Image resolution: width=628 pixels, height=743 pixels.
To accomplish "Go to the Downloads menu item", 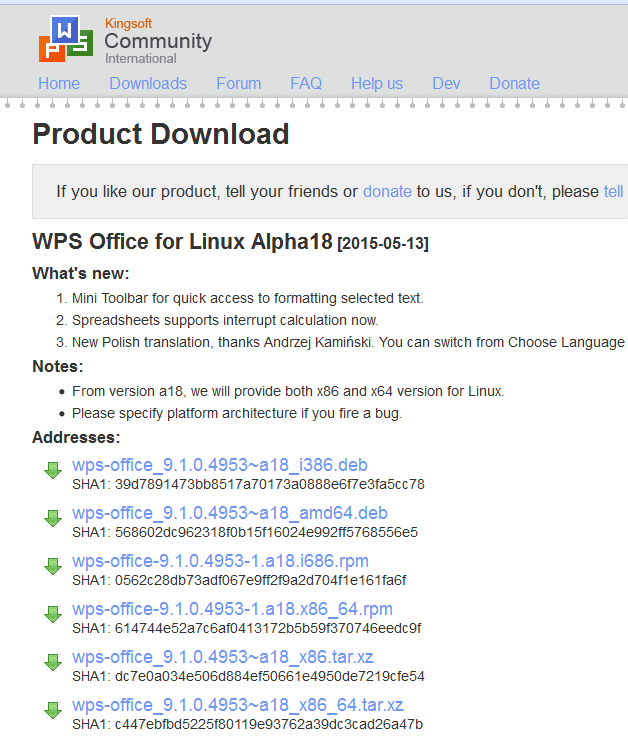I will [x=148, y=84].
